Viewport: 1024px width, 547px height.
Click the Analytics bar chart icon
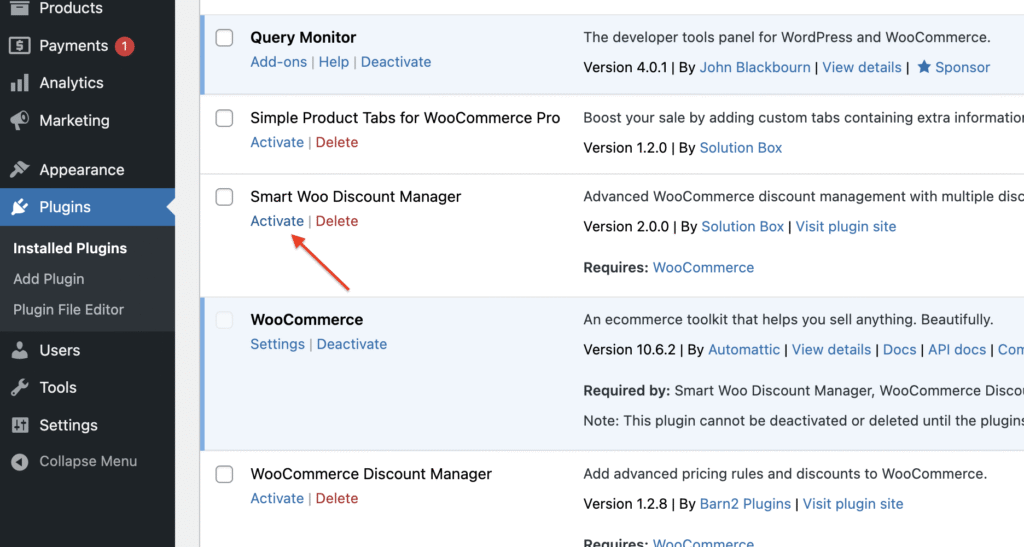(19, 83)
